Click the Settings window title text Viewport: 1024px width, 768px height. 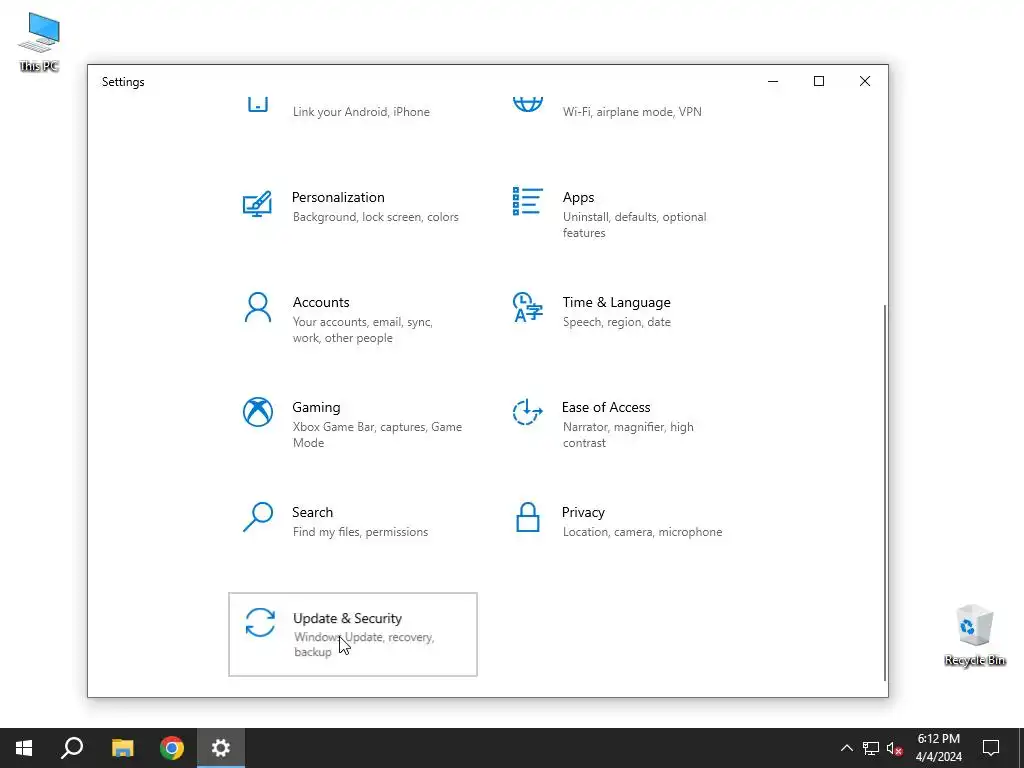(x=123, y=82)
